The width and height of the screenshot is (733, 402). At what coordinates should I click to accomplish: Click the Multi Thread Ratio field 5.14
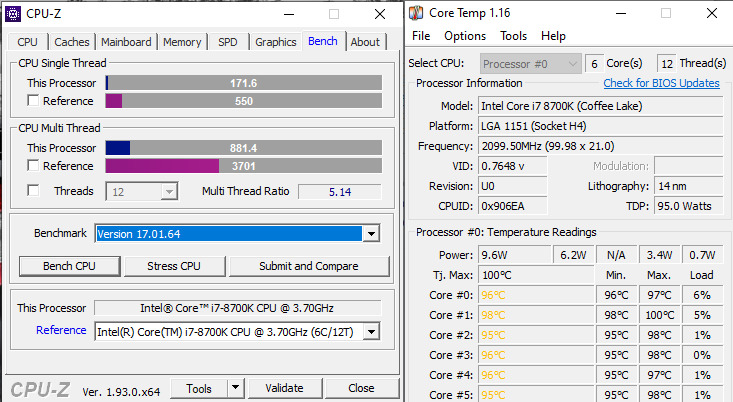340,192
